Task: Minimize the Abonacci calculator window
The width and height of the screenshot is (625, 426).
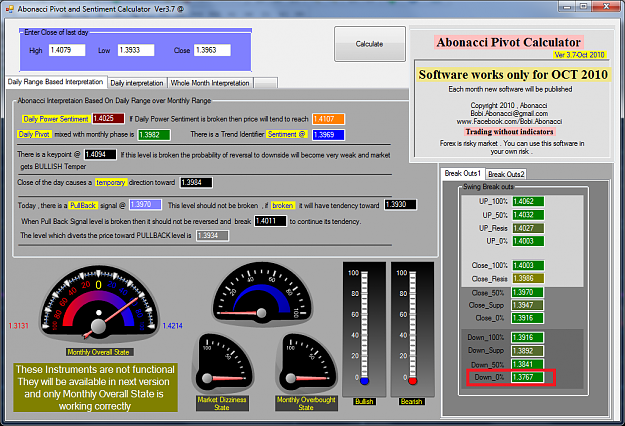Action: click(567, 7)
